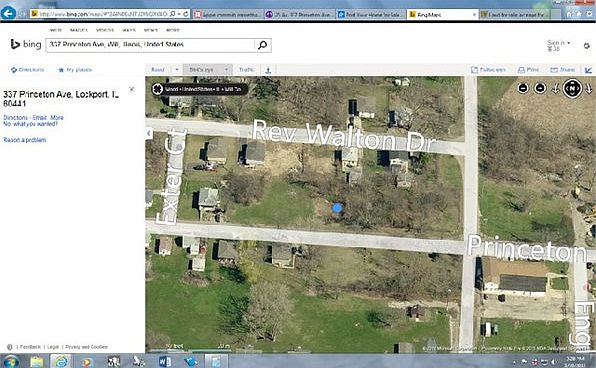Switch to the Land for sale tab
The height and width of the screenshot is (368, 596).
[x=515, y=14]
